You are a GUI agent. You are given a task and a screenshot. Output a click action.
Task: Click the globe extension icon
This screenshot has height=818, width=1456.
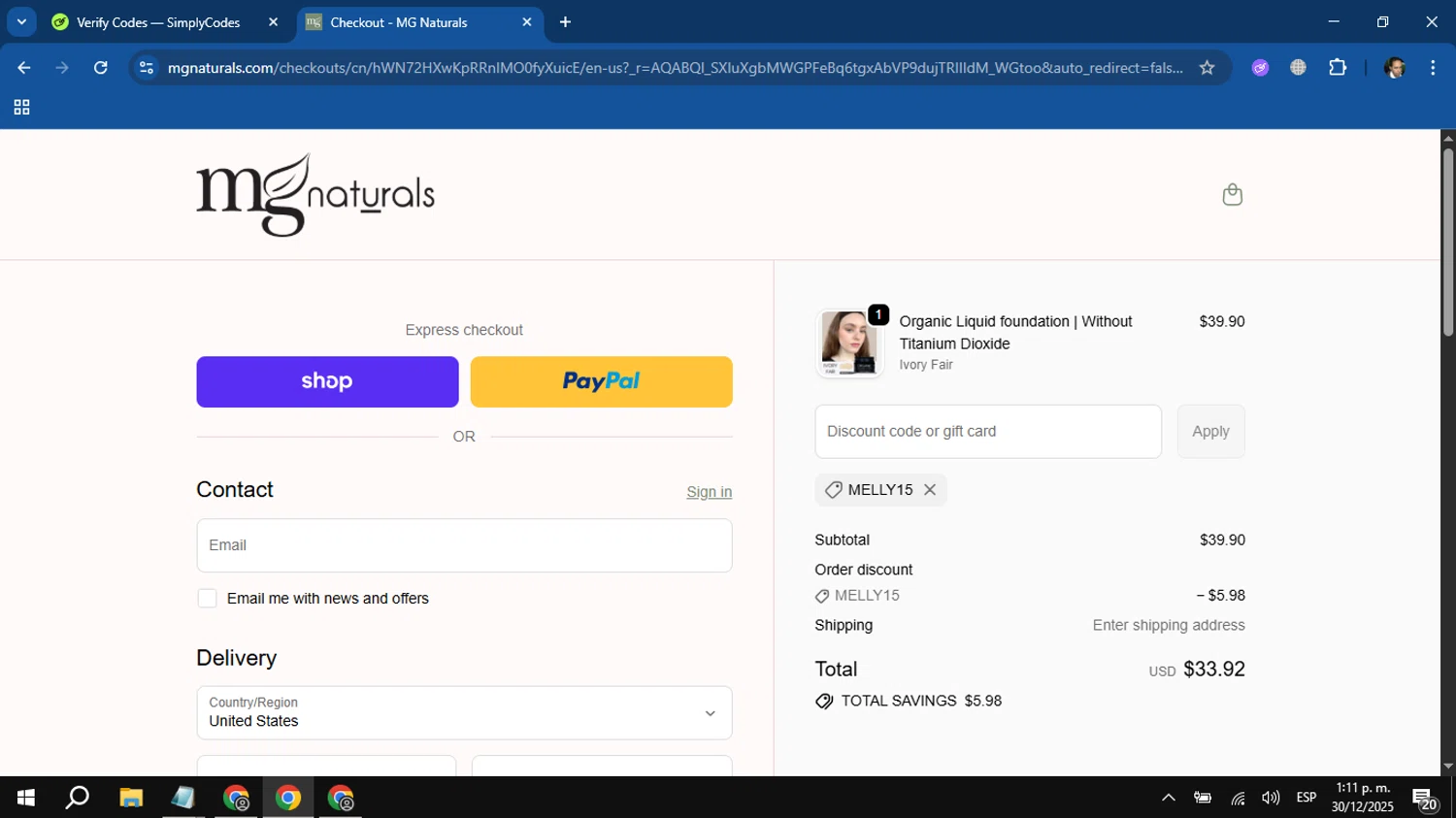click(1298, 68)
